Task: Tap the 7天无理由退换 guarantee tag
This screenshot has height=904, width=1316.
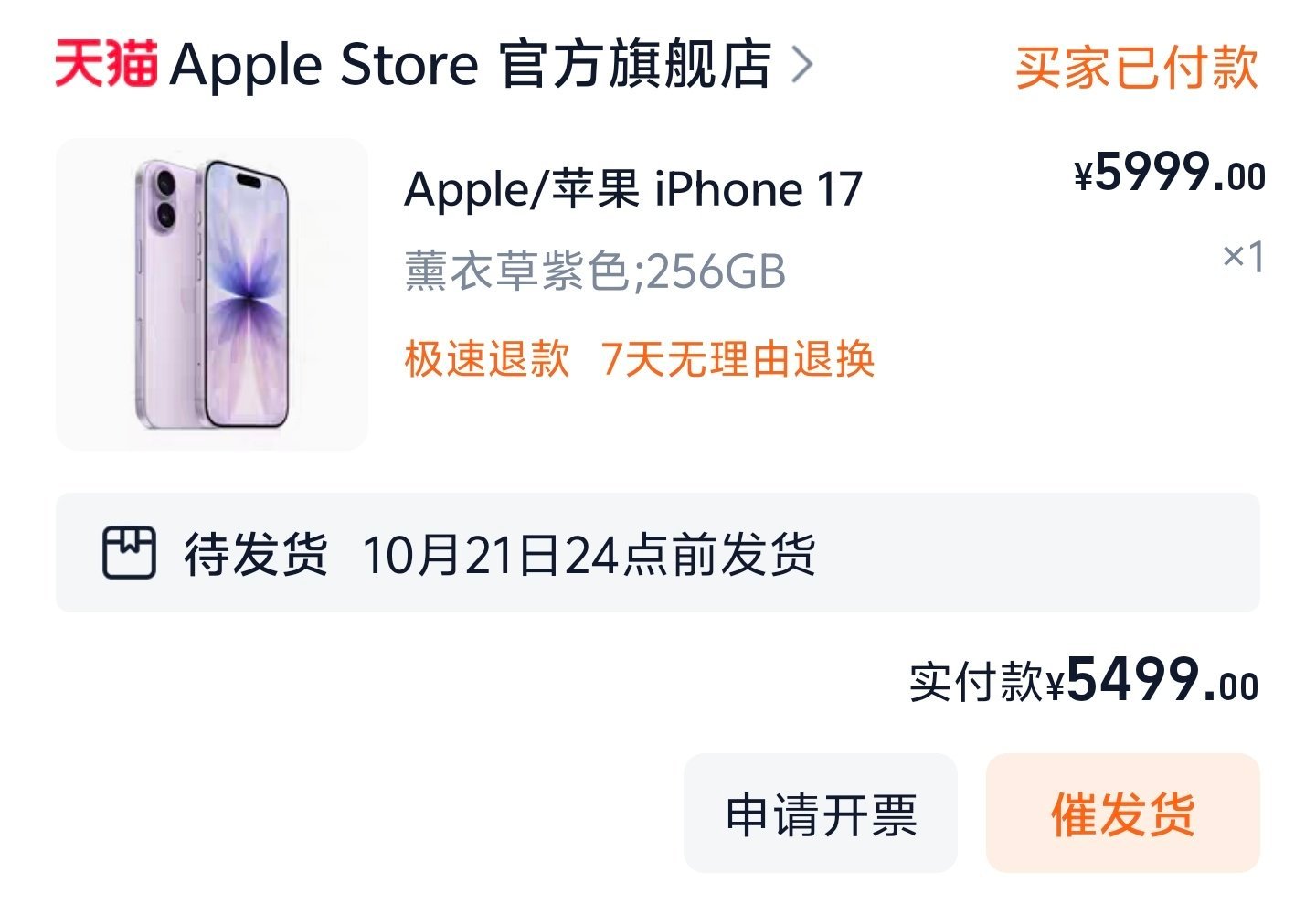Action: [x=738, y=358]
